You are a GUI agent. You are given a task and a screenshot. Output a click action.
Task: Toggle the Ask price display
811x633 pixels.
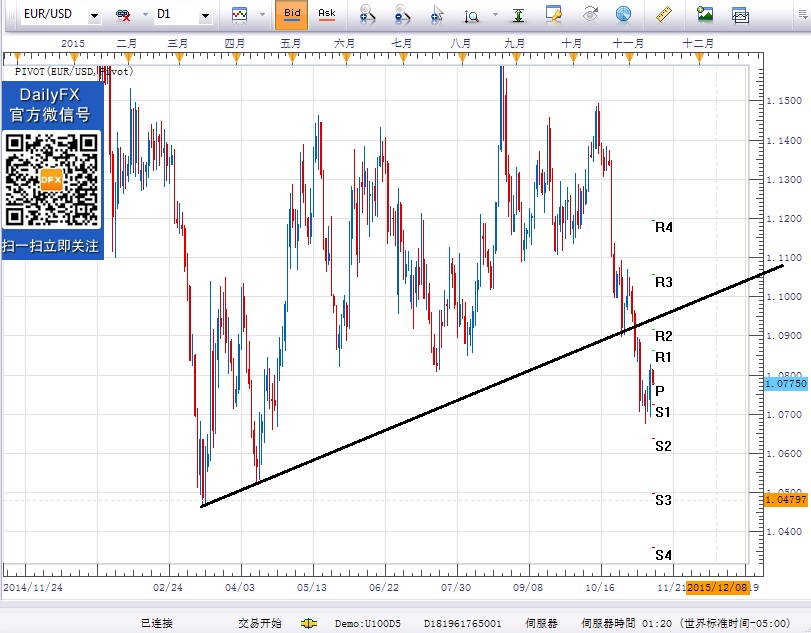pos(326,14)
